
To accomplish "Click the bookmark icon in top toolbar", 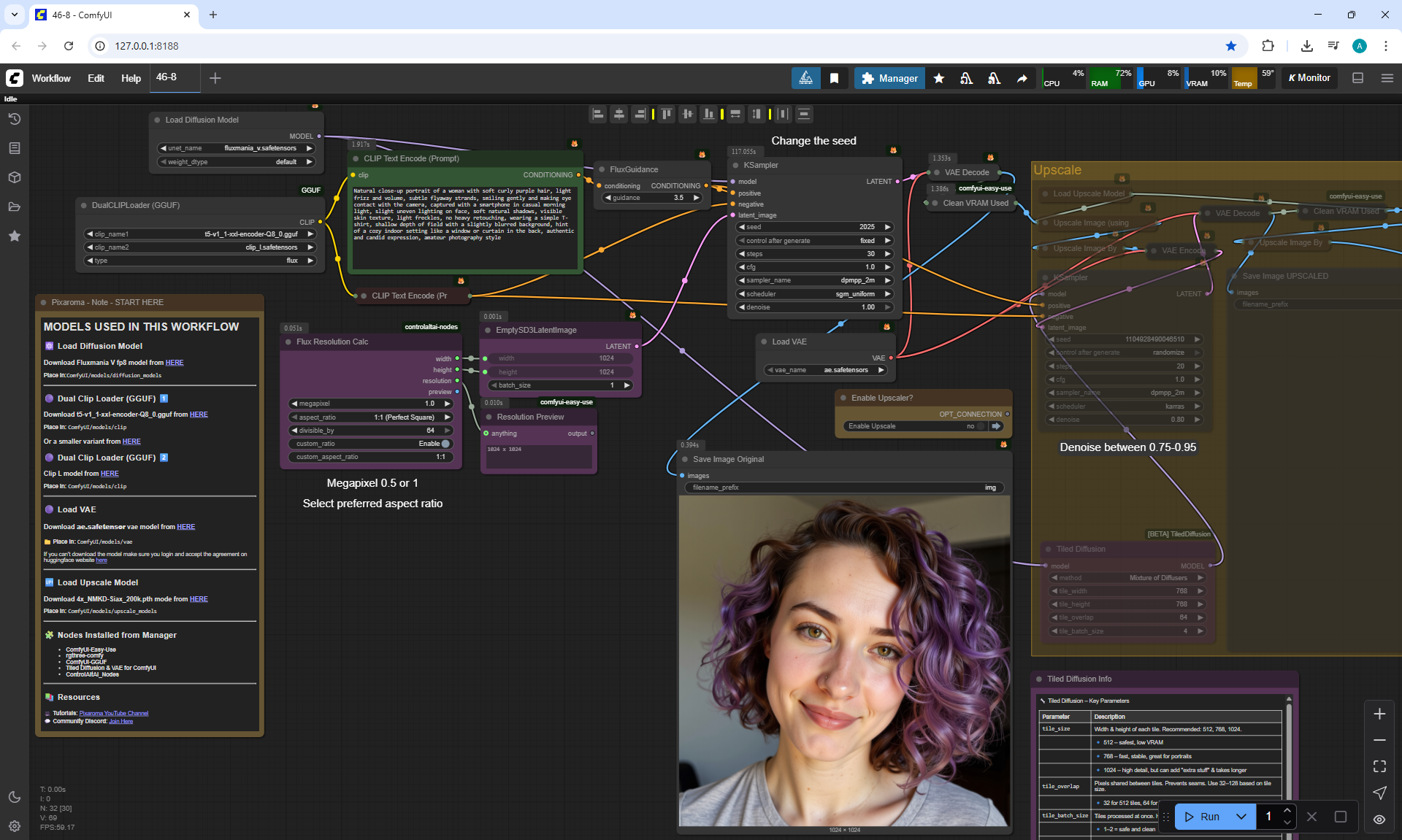I will (834, 78).
